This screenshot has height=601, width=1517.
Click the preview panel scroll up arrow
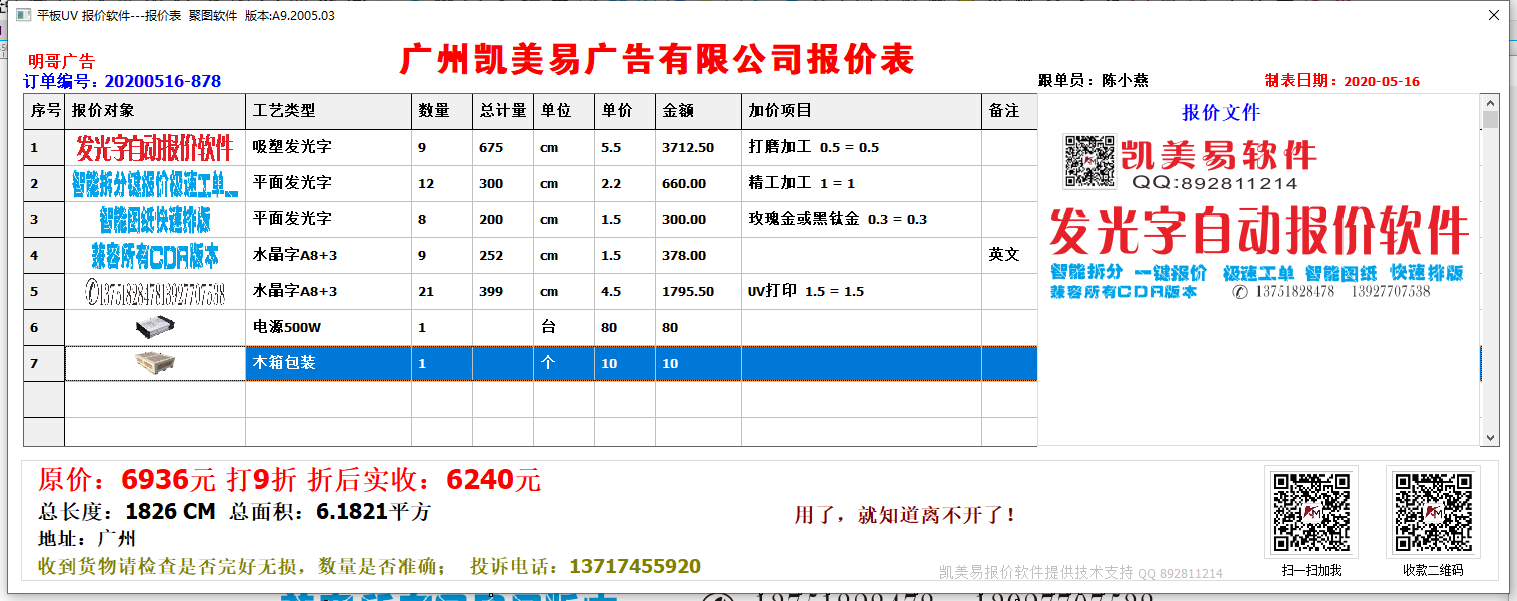(x=1490, y=103)
